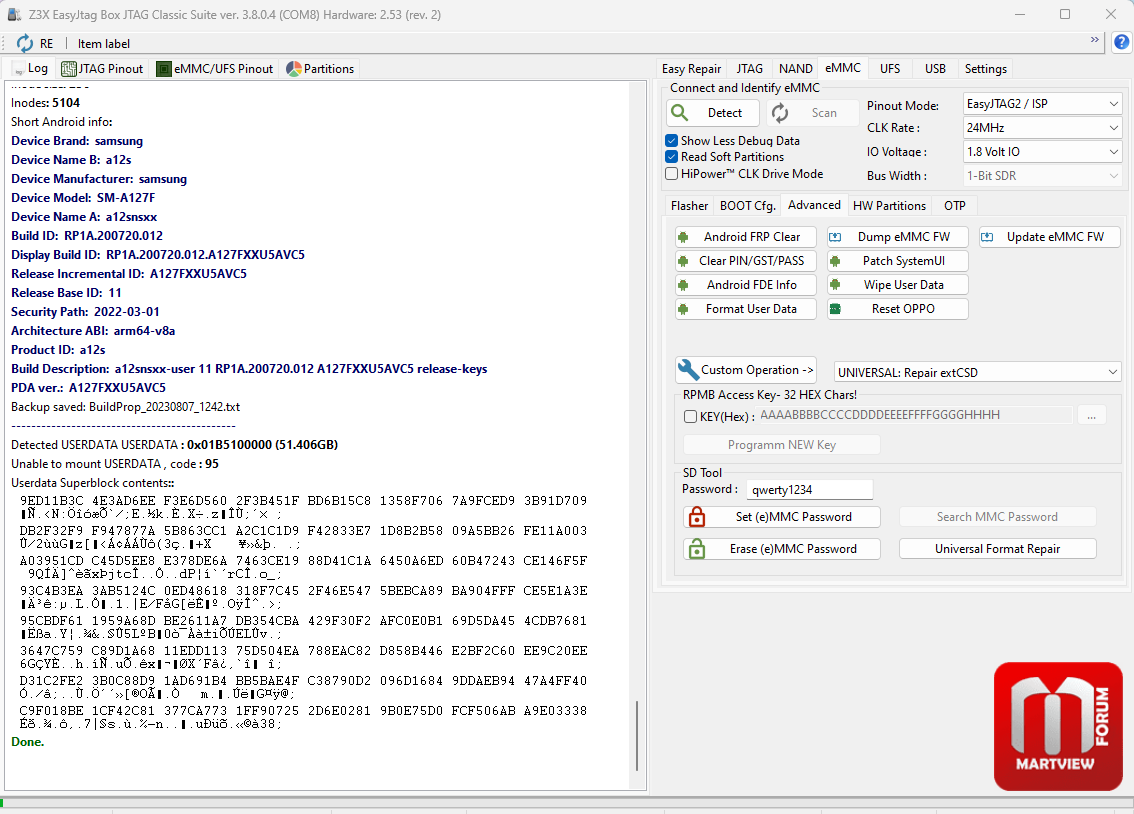Click the red padlock icon for Set Password

696,517
